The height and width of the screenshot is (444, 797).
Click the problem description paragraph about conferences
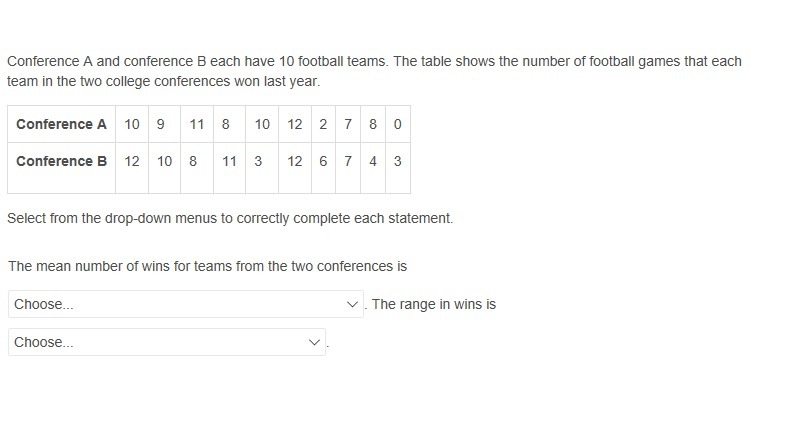click(x=374, y=71)
